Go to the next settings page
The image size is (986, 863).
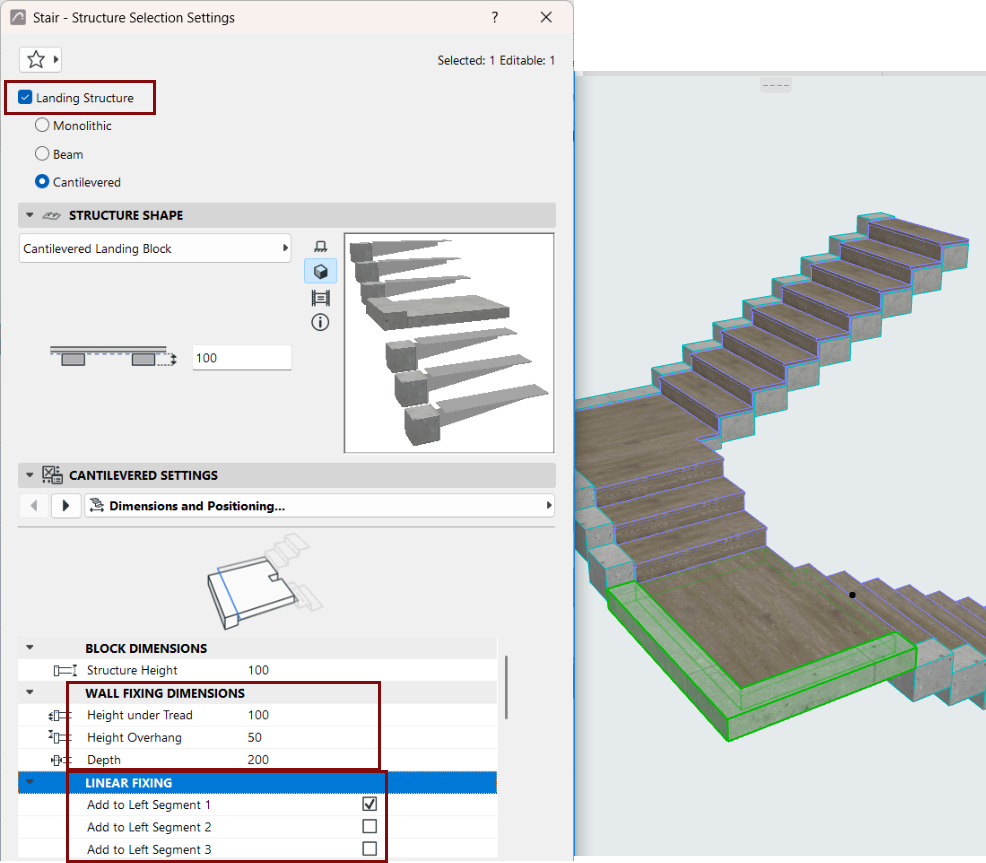pos(66,506)
